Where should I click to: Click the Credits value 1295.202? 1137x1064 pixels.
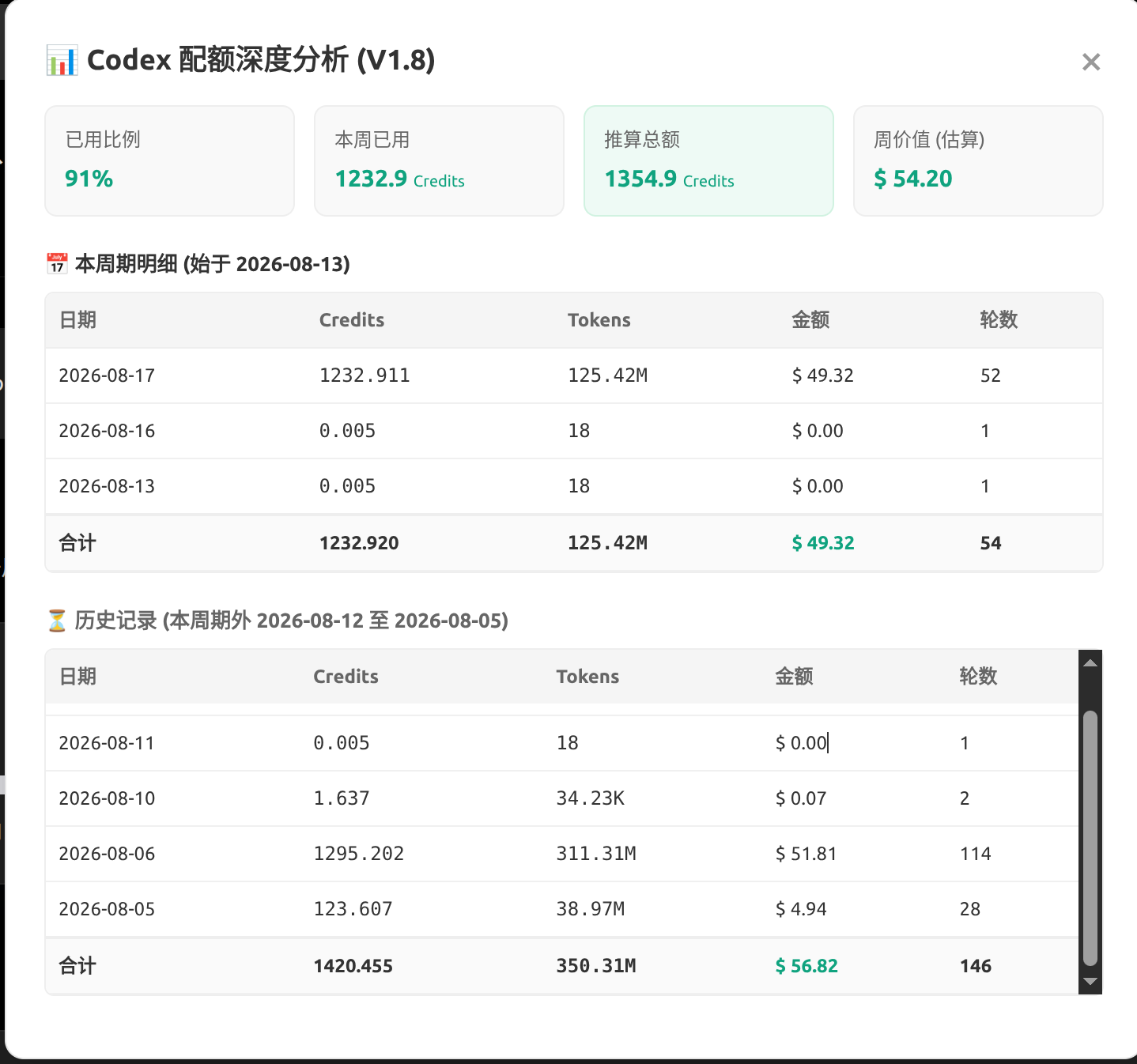click(359, 854)
